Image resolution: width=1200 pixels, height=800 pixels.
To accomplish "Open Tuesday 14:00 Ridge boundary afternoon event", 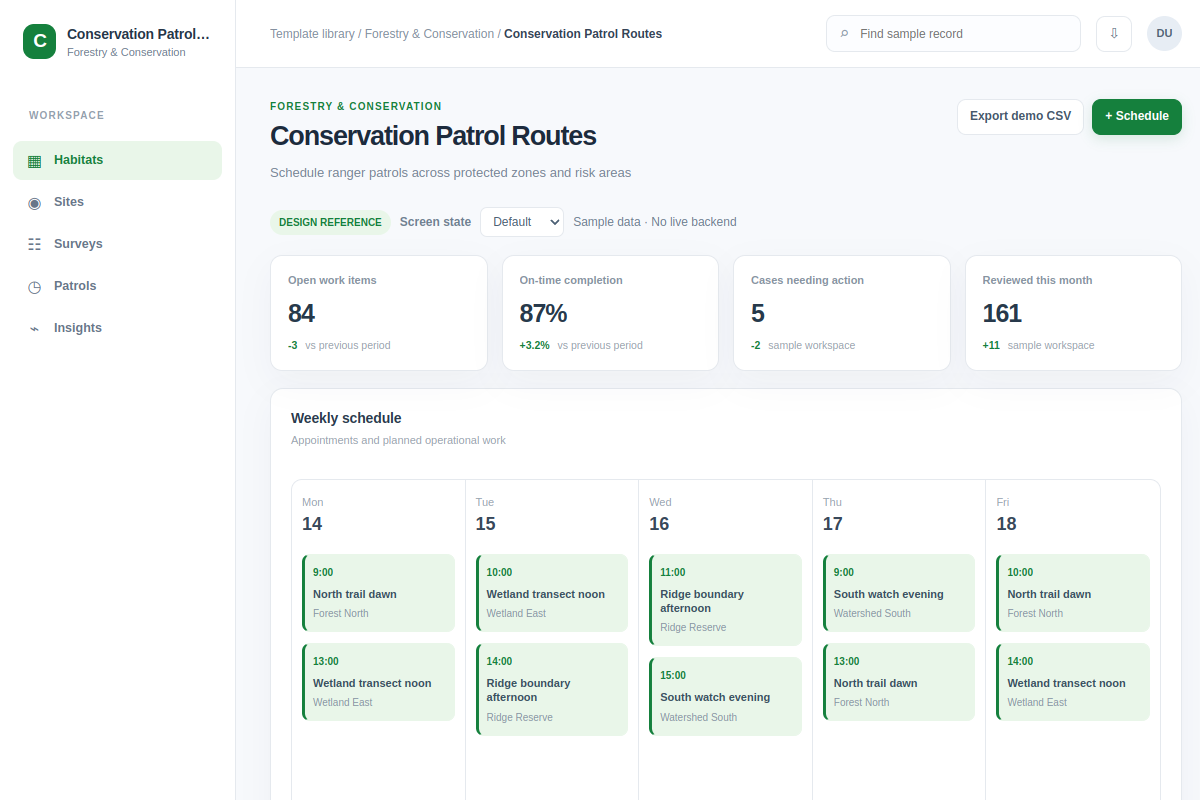I will click(x=552, y=689).
